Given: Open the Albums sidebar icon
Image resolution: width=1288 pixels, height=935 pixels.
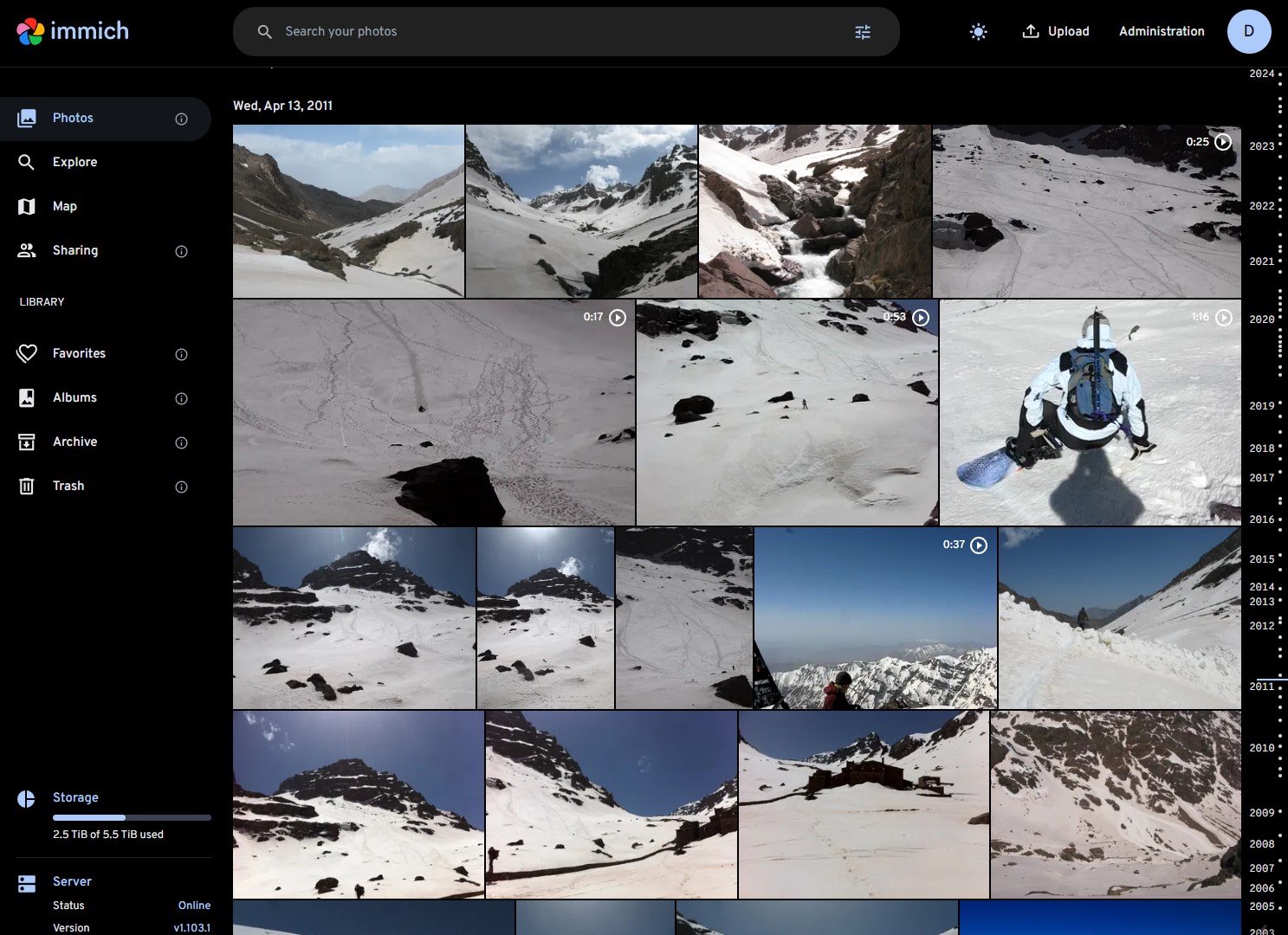Looking at the screenshot, I should [x=27, y=397].
